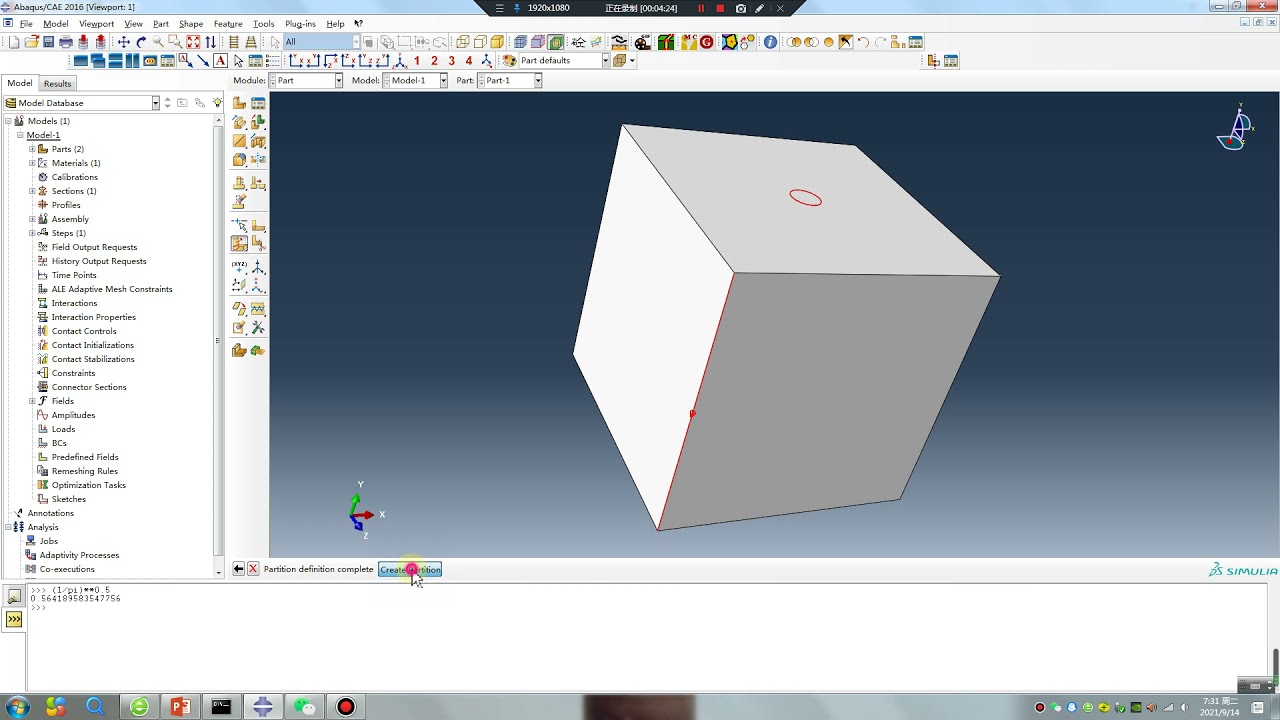The height and width of the screenshot is (720, 1280).
Task: Select Field Output Requests item
Action: [94, 247]
